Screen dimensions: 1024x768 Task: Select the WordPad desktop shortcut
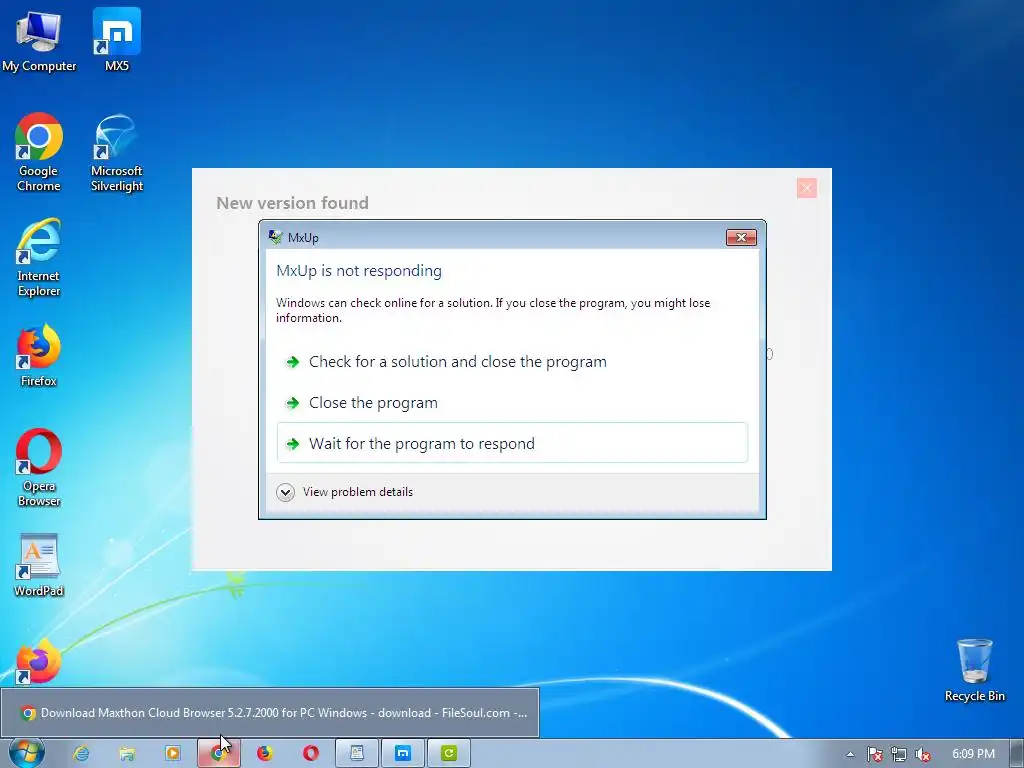[x=39, y=565]
